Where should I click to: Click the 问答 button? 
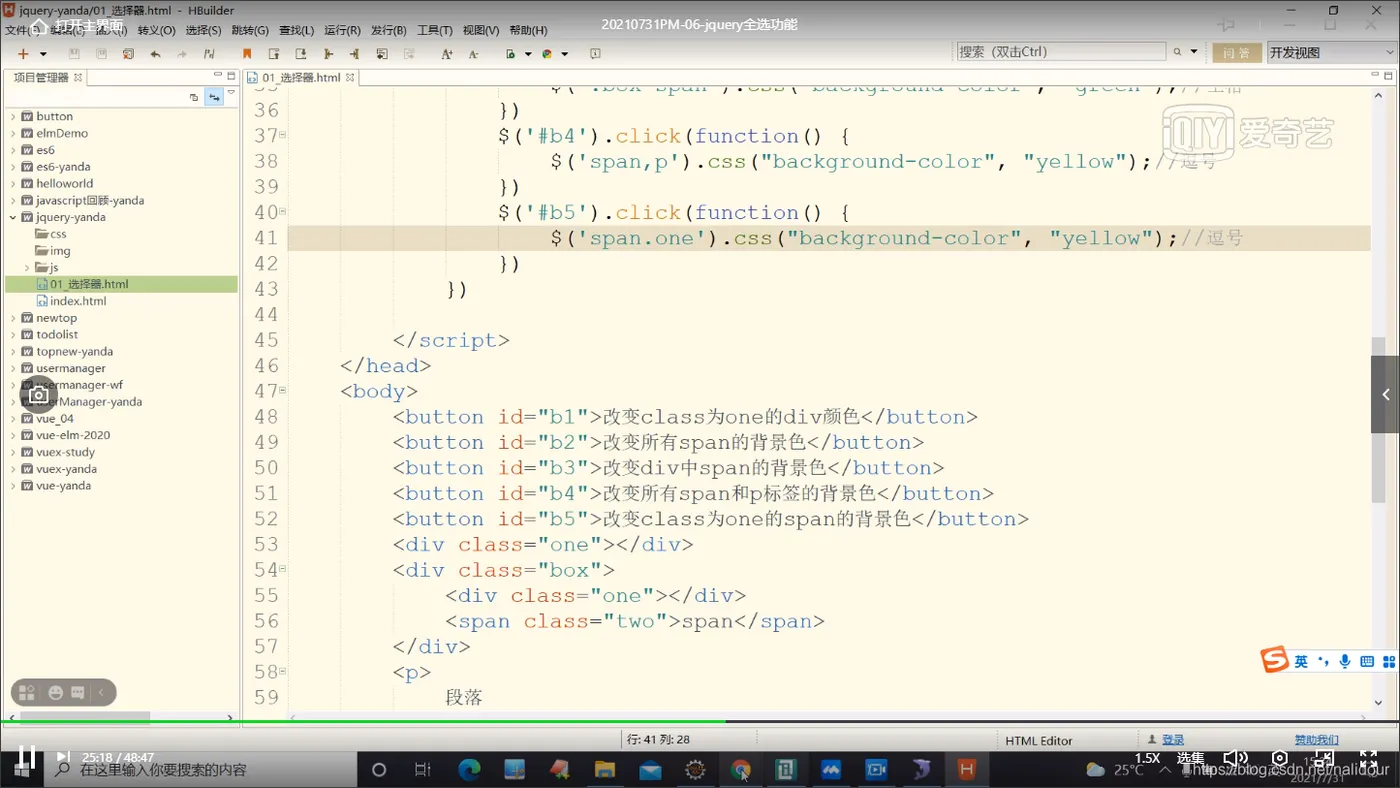(x=1237, y=53)
